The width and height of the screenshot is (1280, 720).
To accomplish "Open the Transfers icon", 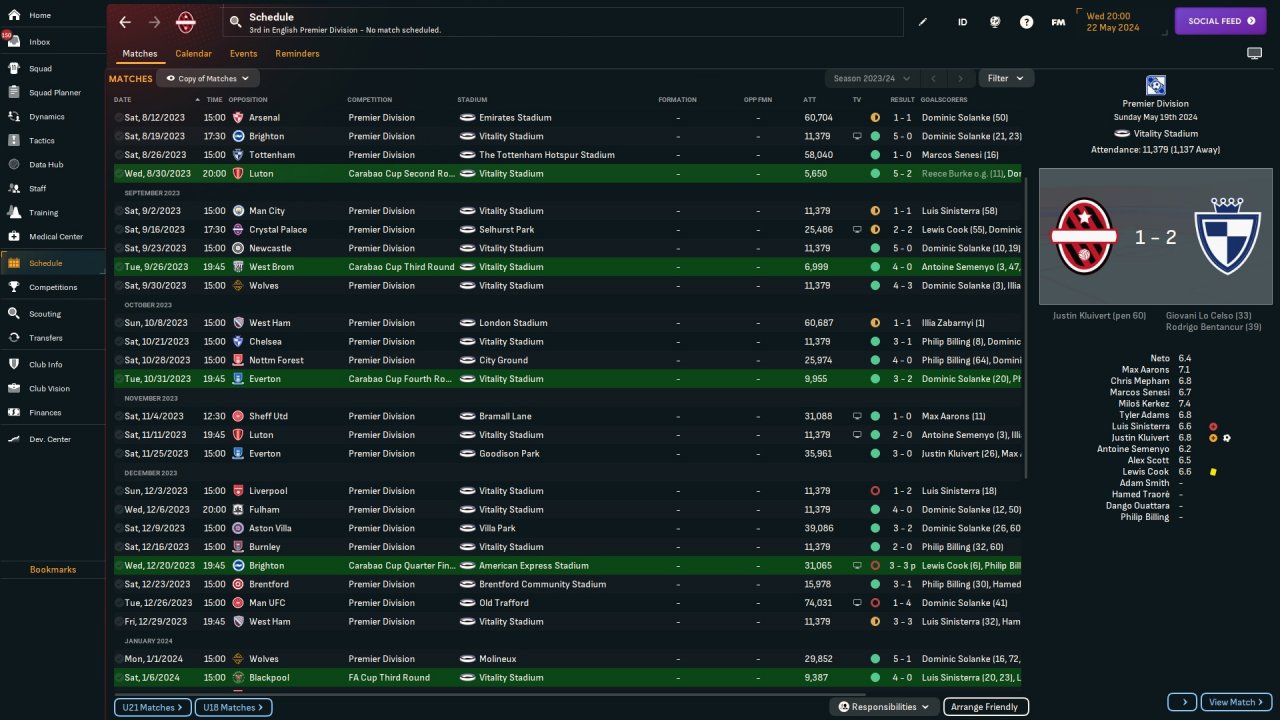I will pyautogui.click(x=14, y=338).
